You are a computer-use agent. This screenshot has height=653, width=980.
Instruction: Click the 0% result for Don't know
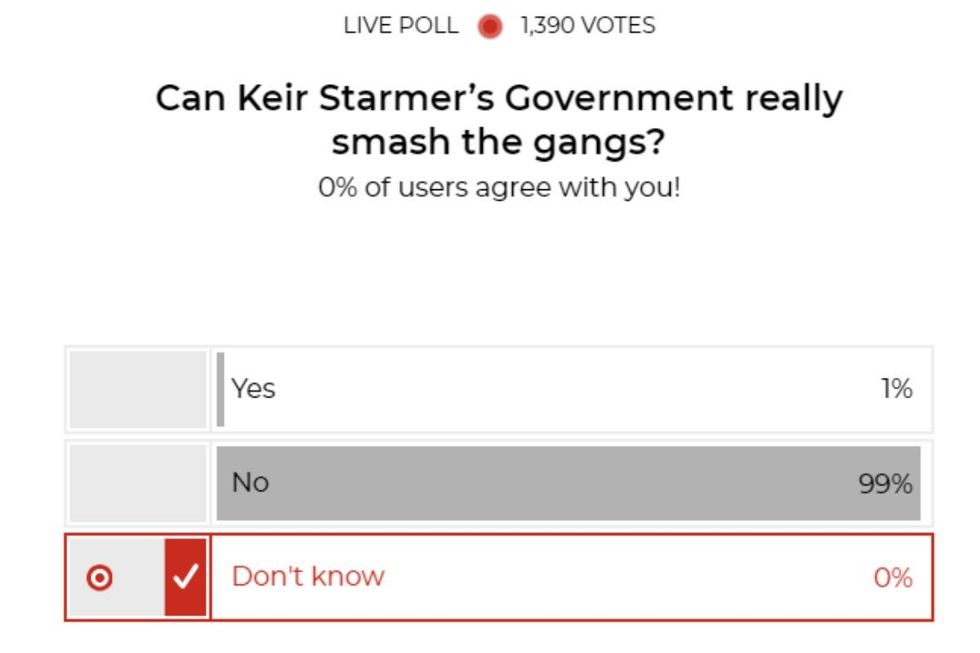click(892, 578)
